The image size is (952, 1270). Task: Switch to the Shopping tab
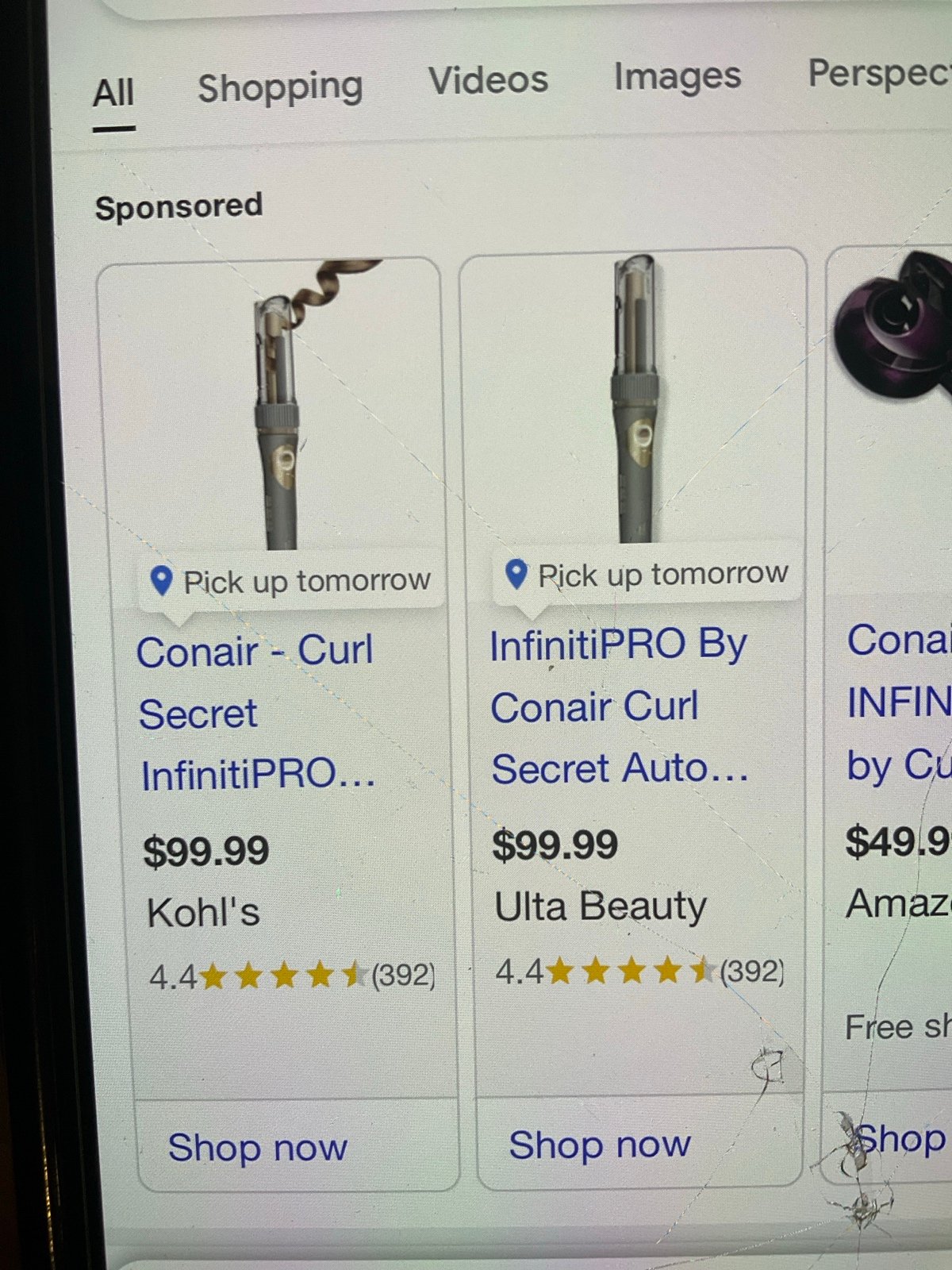pyautogui.click(x=280, y=87)
